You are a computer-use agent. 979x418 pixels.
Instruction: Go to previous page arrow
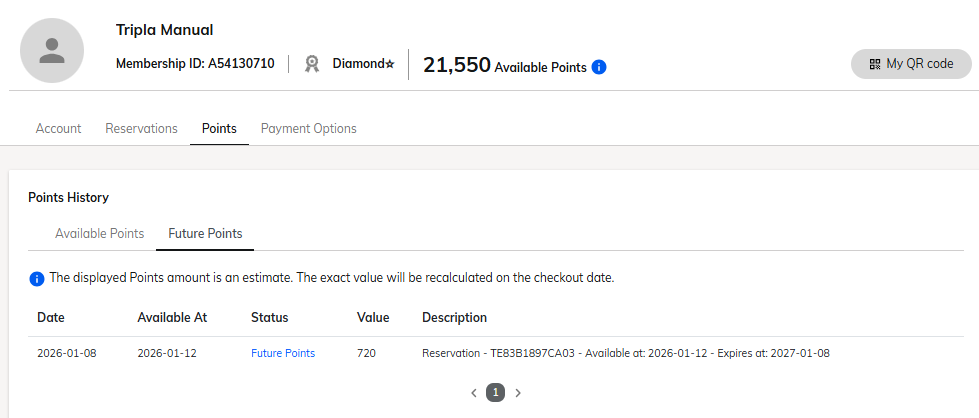point(474,393)
